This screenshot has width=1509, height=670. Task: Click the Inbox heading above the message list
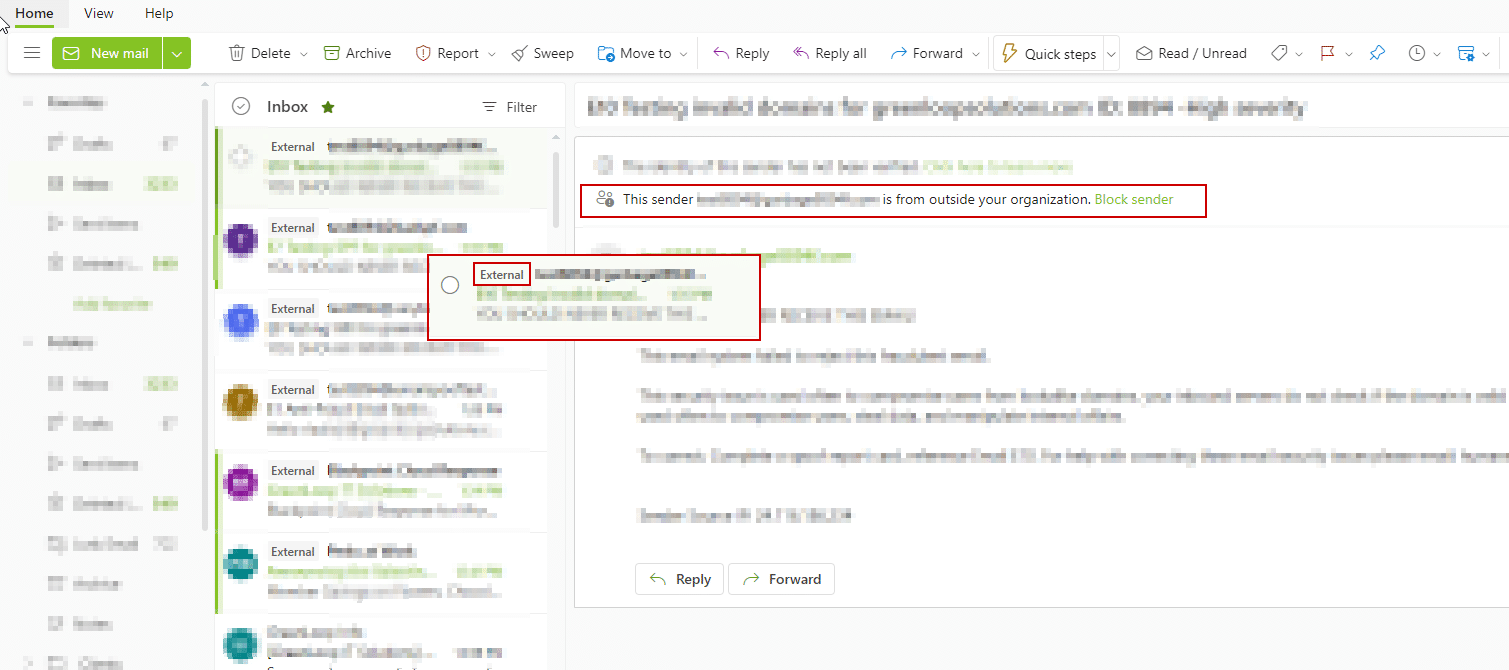tap(287, 107)
